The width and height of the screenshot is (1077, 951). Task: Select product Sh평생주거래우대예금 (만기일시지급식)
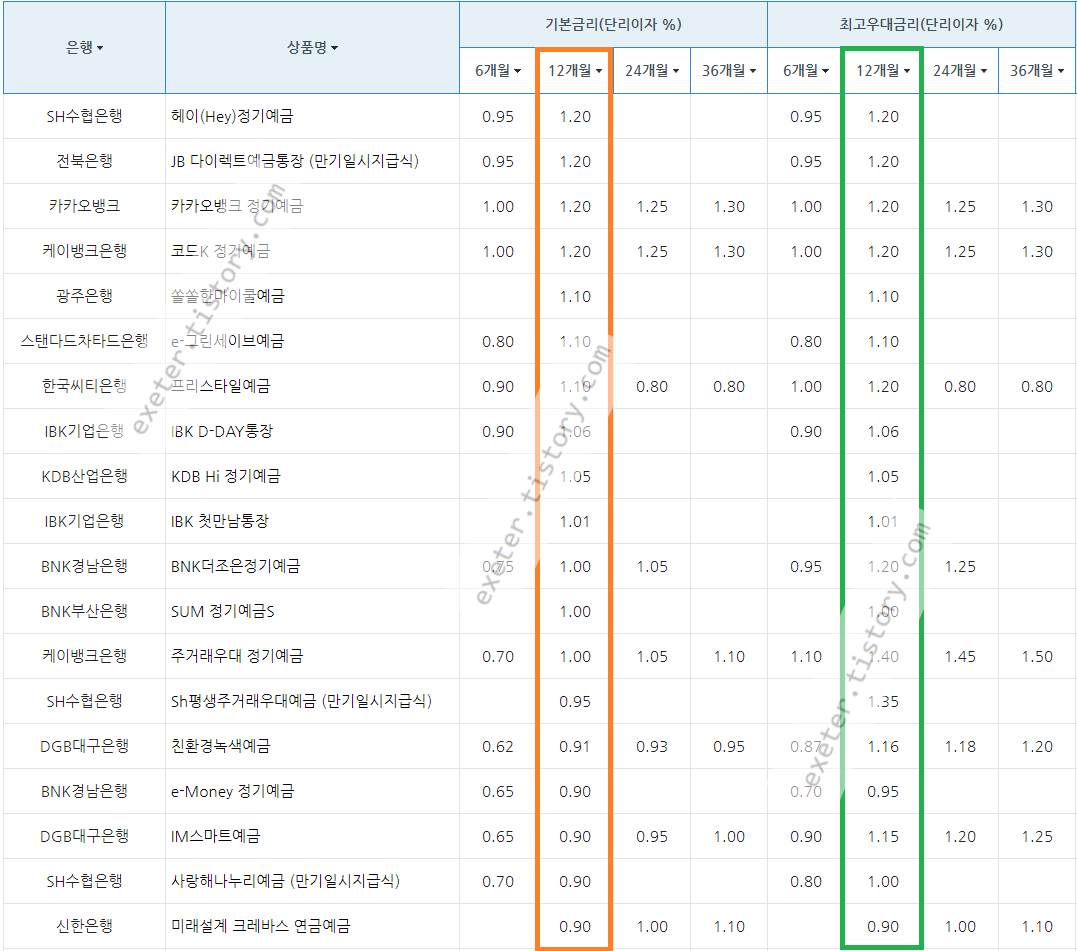(302, 701)
